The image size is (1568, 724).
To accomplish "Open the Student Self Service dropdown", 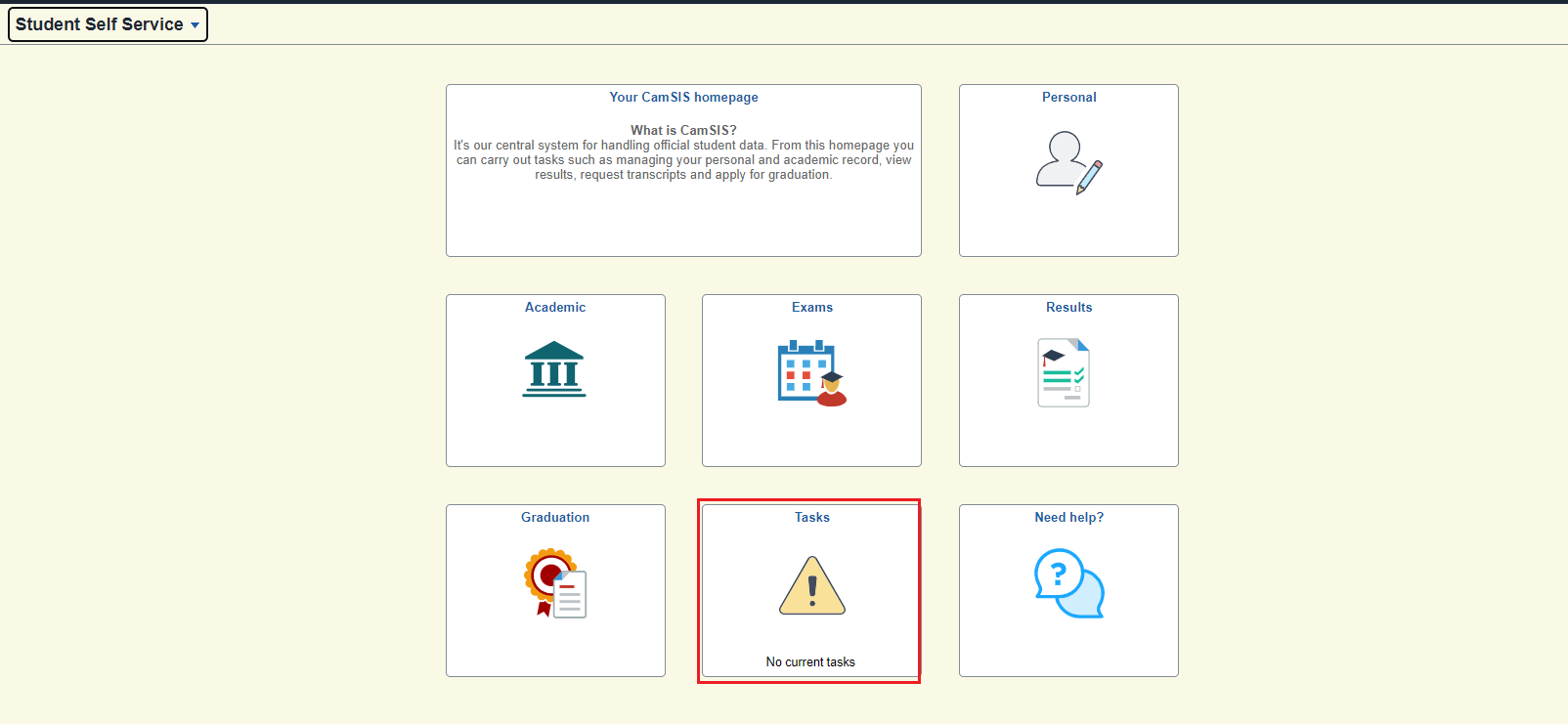I will pos(108,24).
